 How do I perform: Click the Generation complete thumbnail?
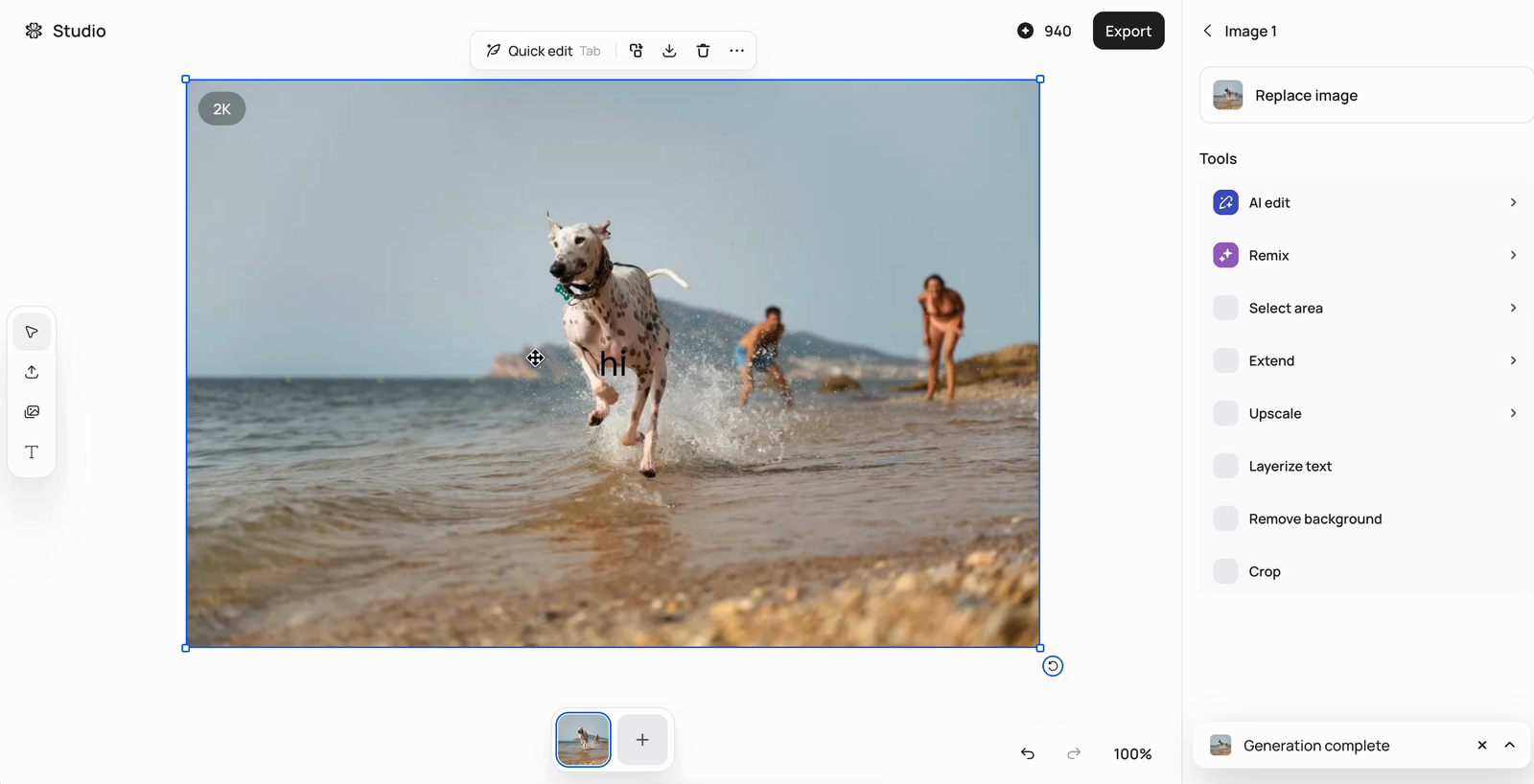pyautogui.click(x=1220, y=746)
